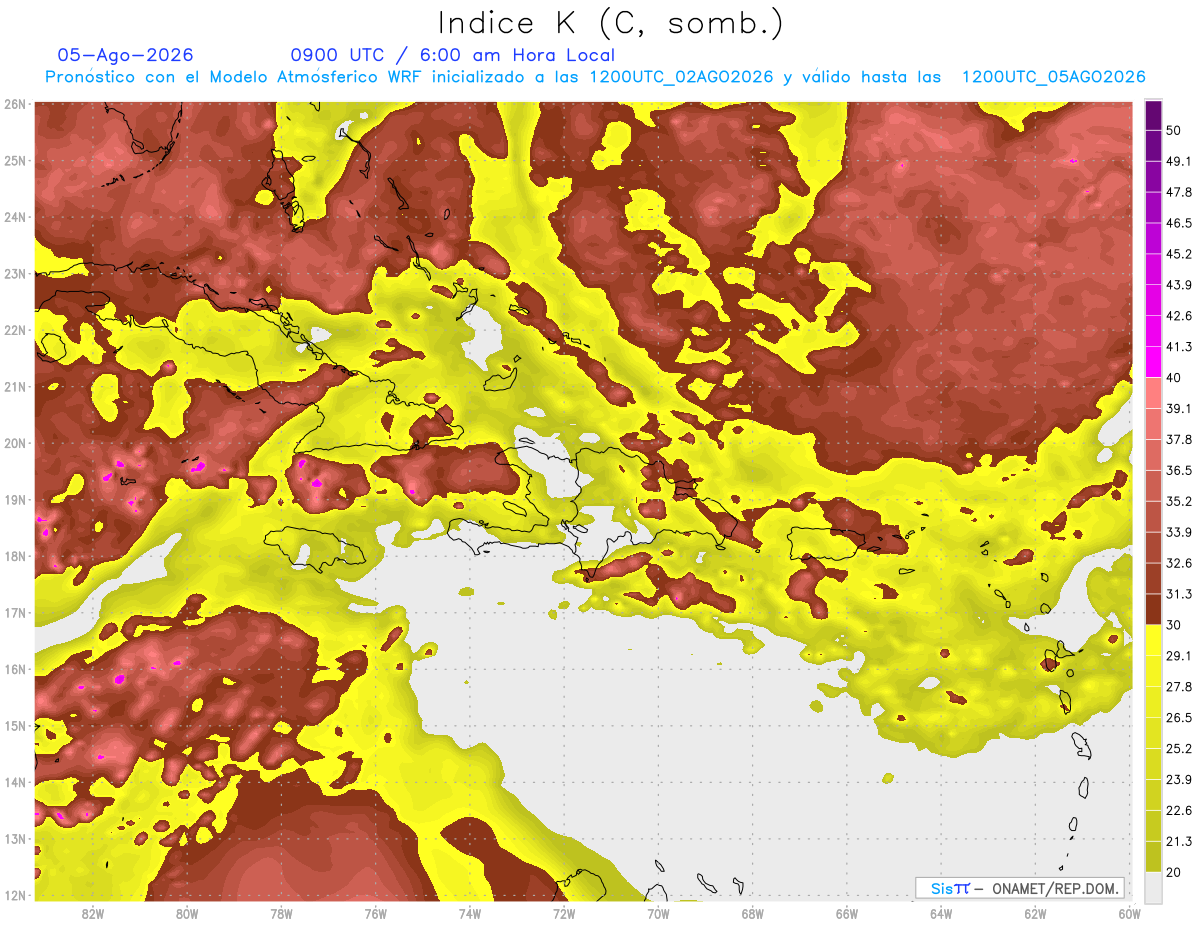The image size is (1200, 927).
Task: Click the '20N' latitude label
Action: pos(15,443)
